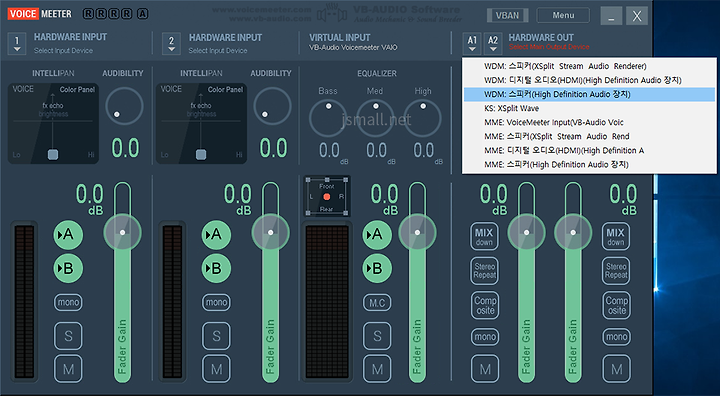Enable mono on left output bus
720x396 pixels.
485,337
